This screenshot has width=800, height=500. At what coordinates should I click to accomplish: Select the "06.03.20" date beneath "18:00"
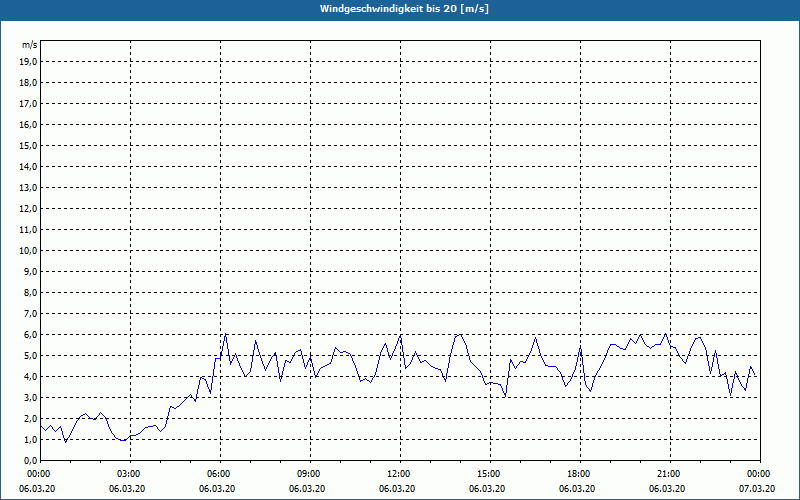pos(577,489)
